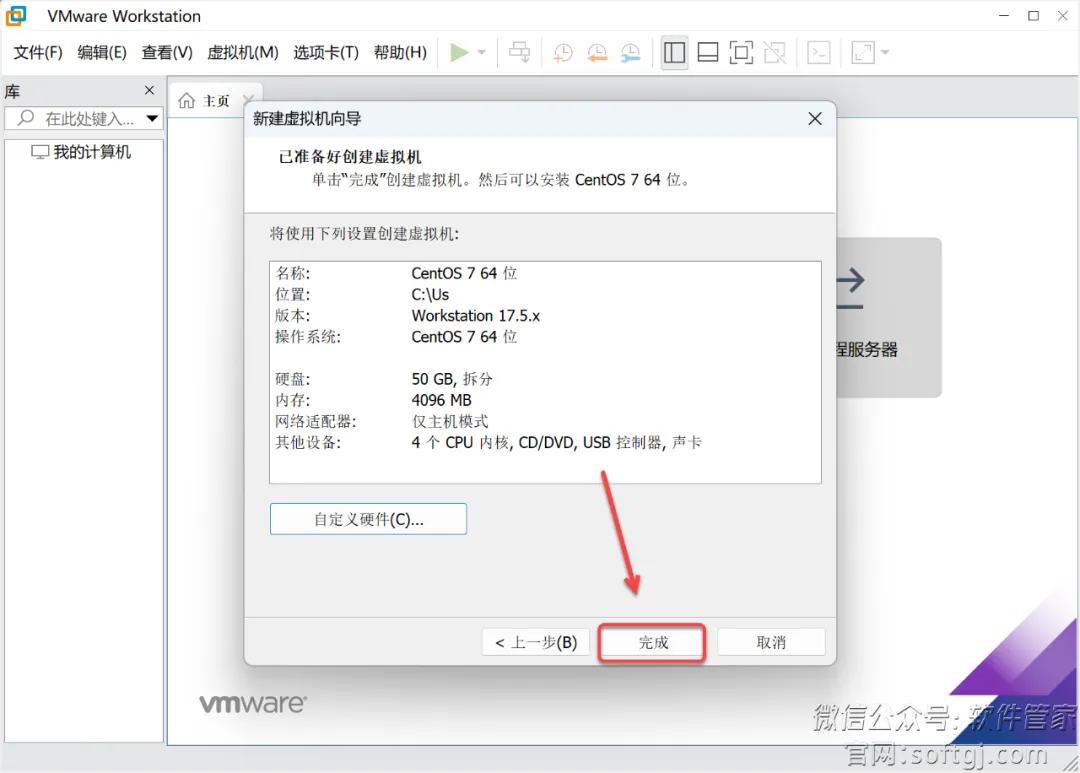Click the 取消 button

pos(771,642)
